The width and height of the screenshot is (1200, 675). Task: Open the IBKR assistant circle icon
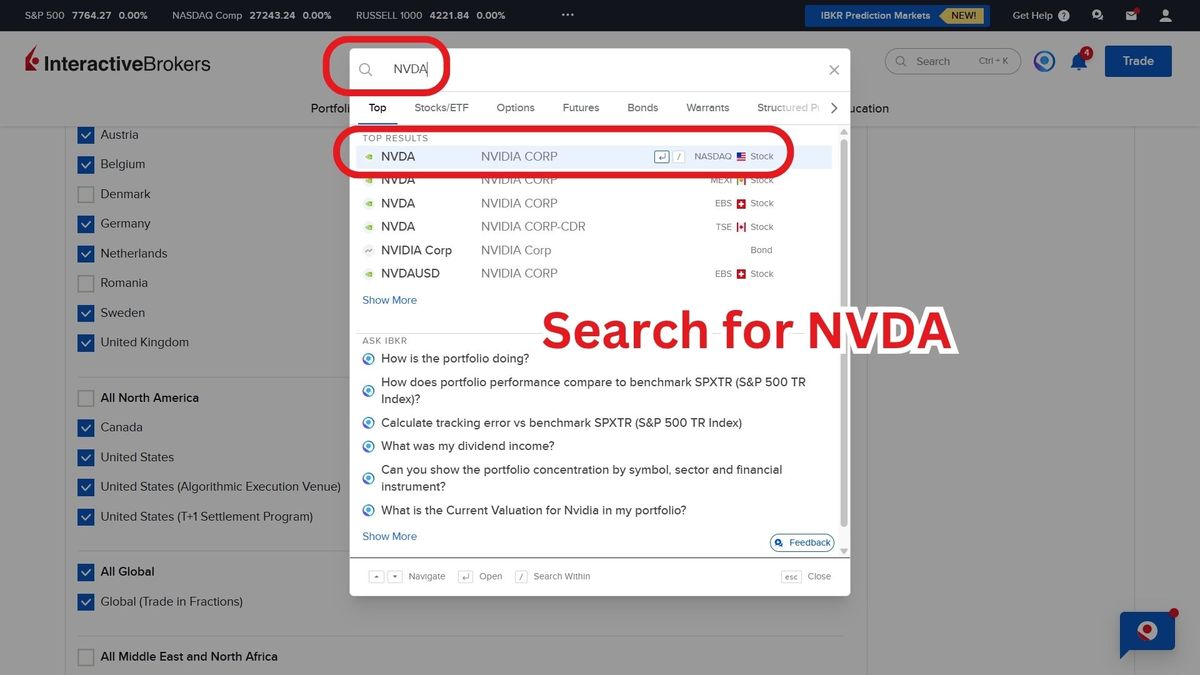pos(1044,61)
